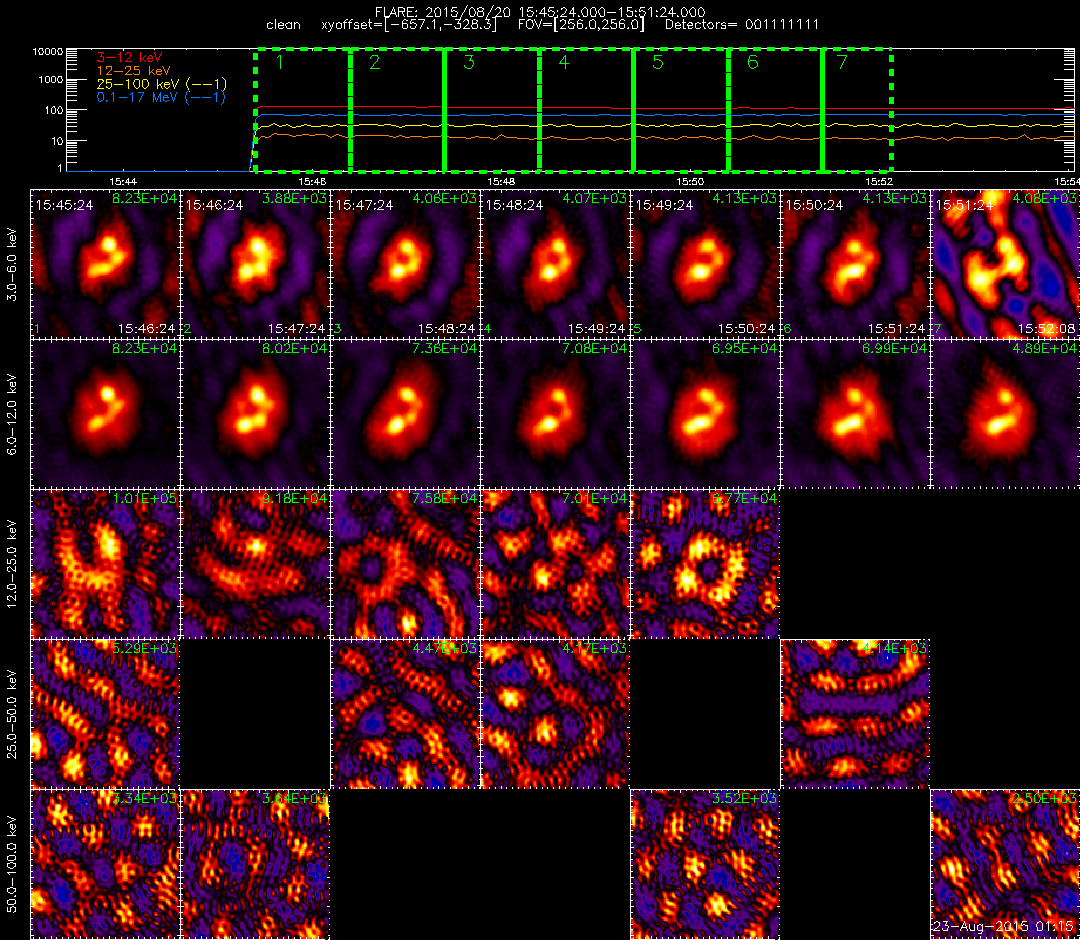Open the 12.0-25.0 keV image with peak 7.58E+04

coord(405,564)
